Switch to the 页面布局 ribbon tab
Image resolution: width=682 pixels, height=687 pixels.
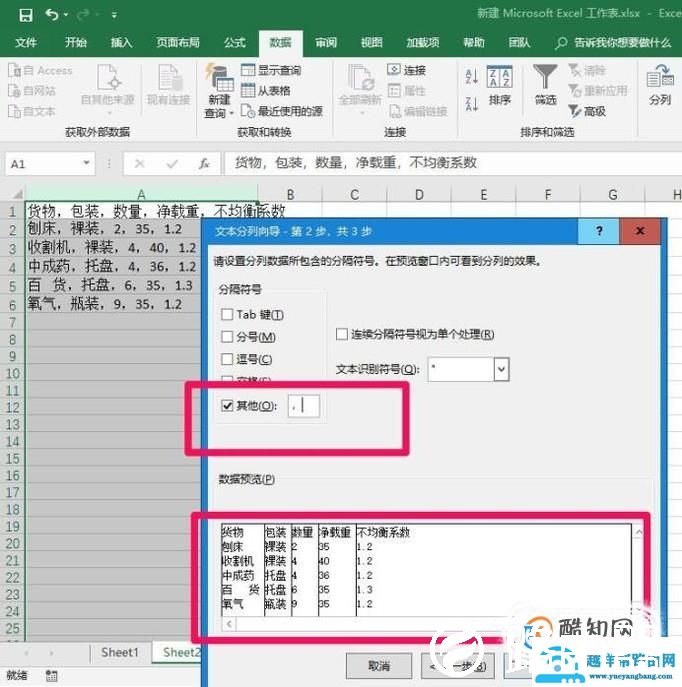click(178, 42)
